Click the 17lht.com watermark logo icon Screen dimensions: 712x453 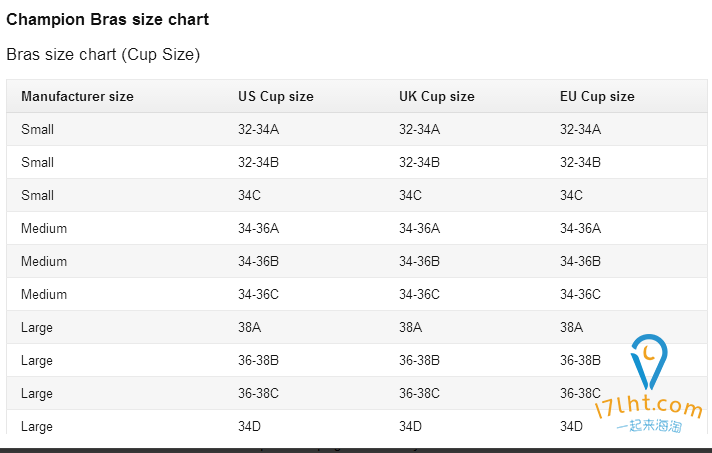649,361
